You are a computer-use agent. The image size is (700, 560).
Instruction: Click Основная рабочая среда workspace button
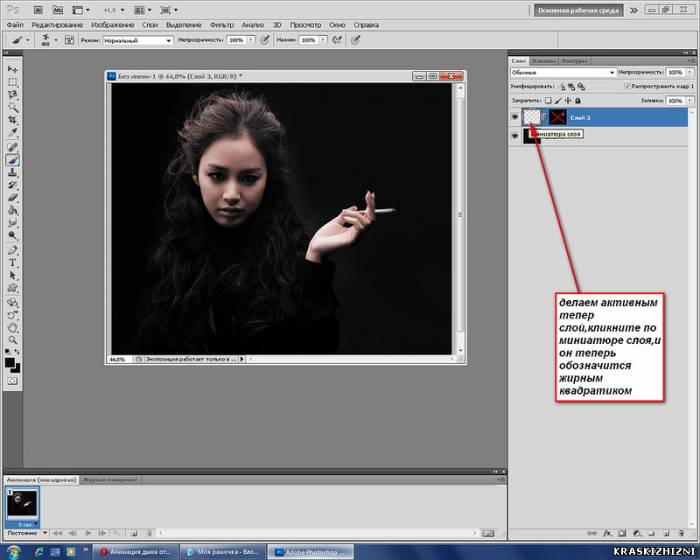tap(579, 10)
